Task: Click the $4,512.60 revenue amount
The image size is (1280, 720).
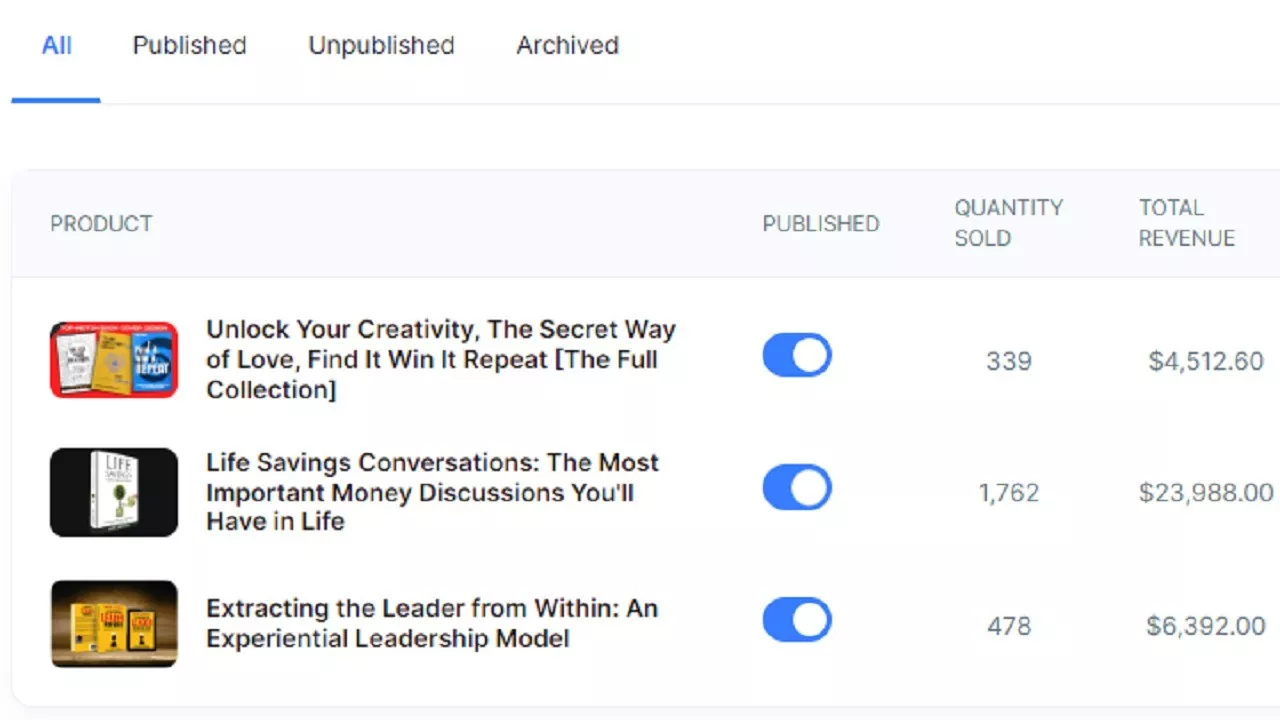Action: pos(1205,361)
